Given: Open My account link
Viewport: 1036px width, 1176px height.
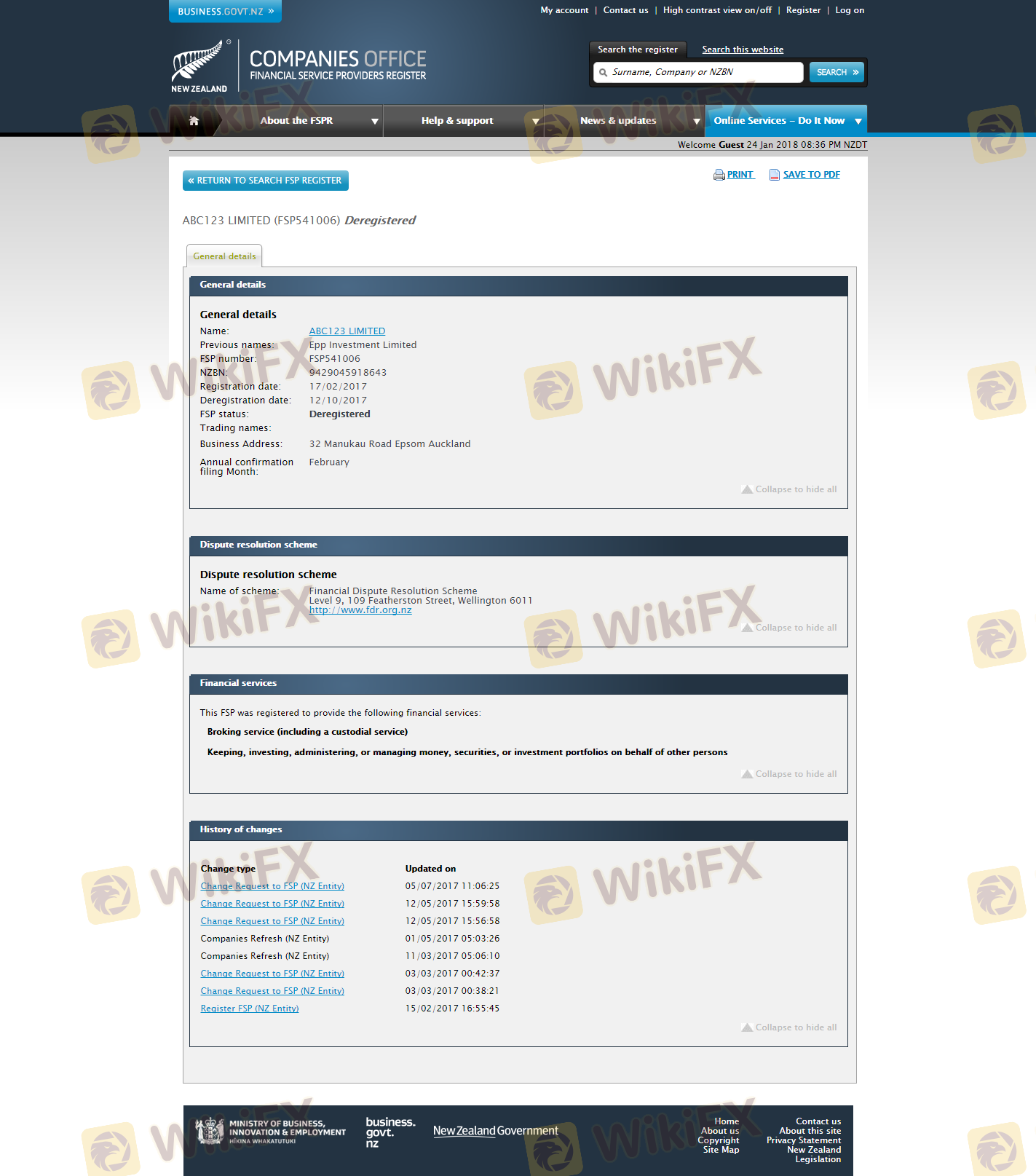Looking at the screenshot, I should (x=564, y=10).
